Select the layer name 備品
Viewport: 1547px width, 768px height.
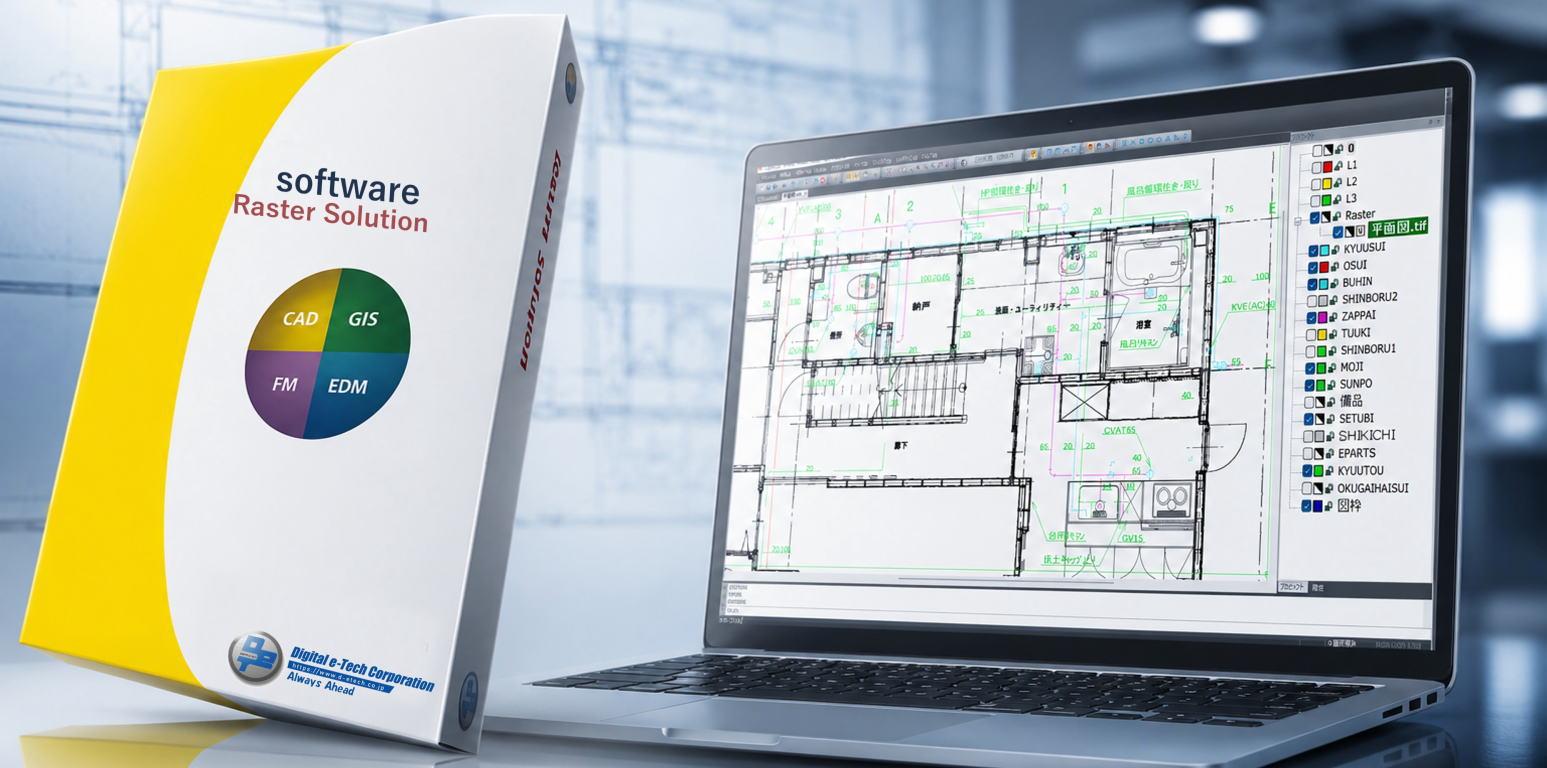click(x=1351, y=401)
